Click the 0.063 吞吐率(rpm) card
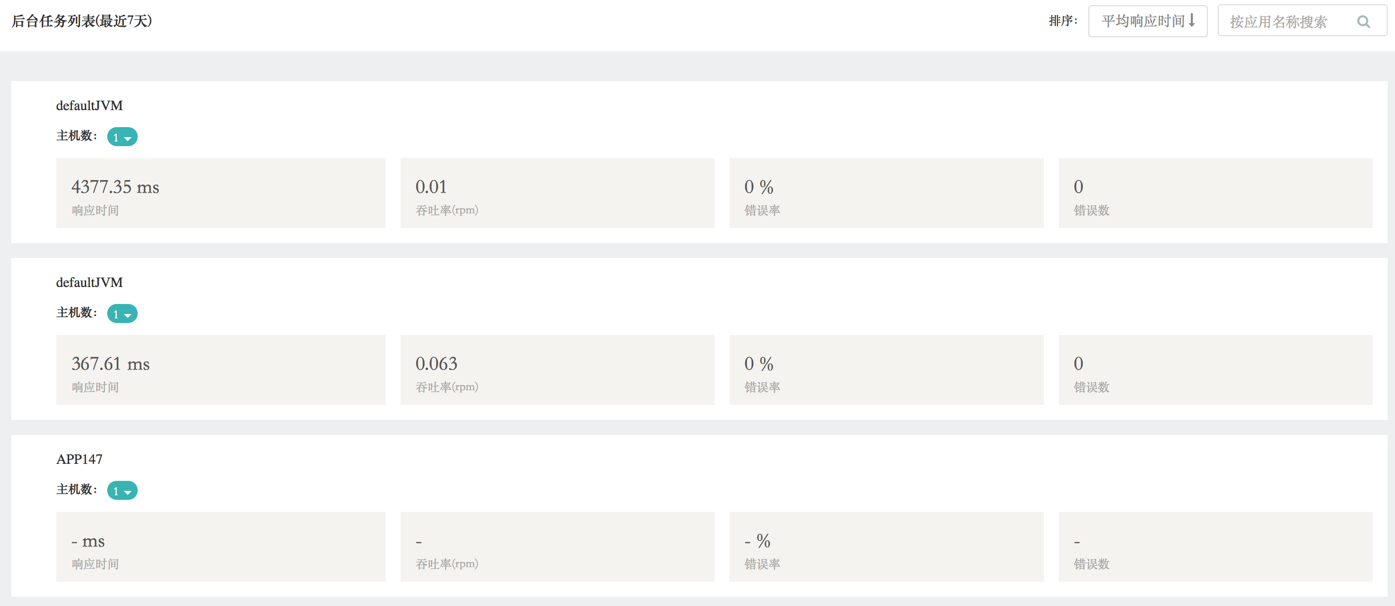This screenshot has width=1395, height=606. pyautogui.click(x=557, y=370)
